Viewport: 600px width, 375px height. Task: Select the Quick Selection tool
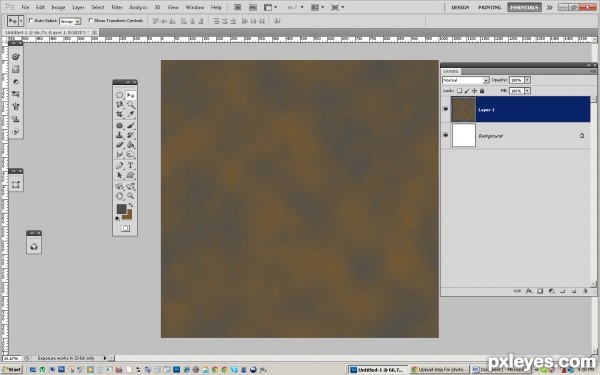[130, 104]
